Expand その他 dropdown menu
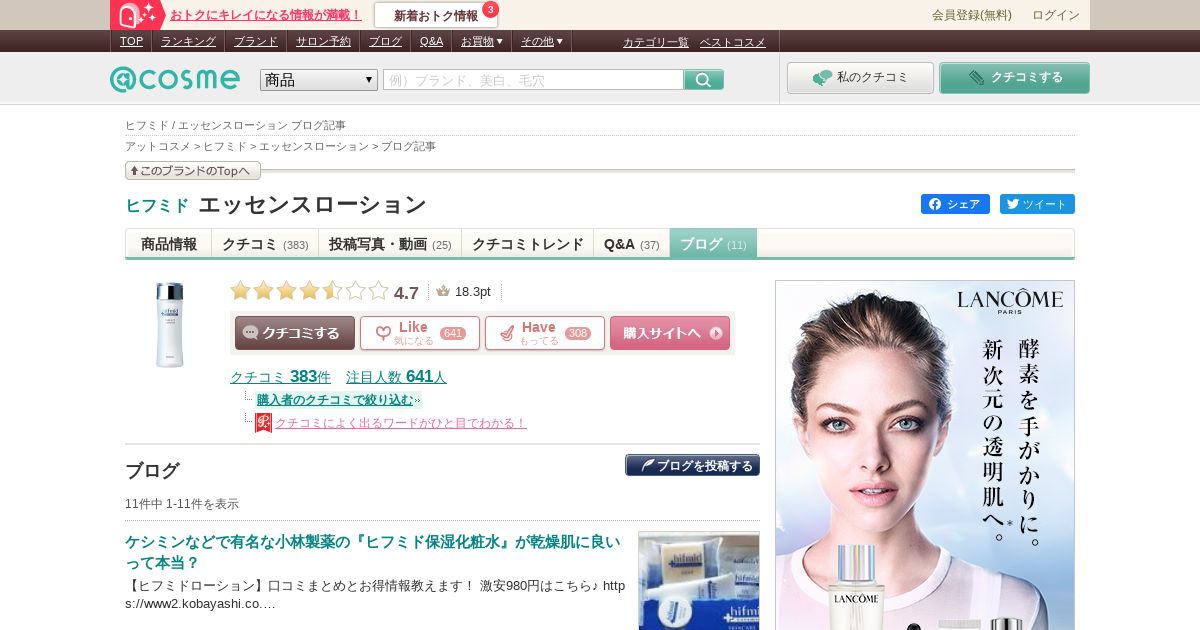Viewport: 1200px width, 630px height. [542, 41]
